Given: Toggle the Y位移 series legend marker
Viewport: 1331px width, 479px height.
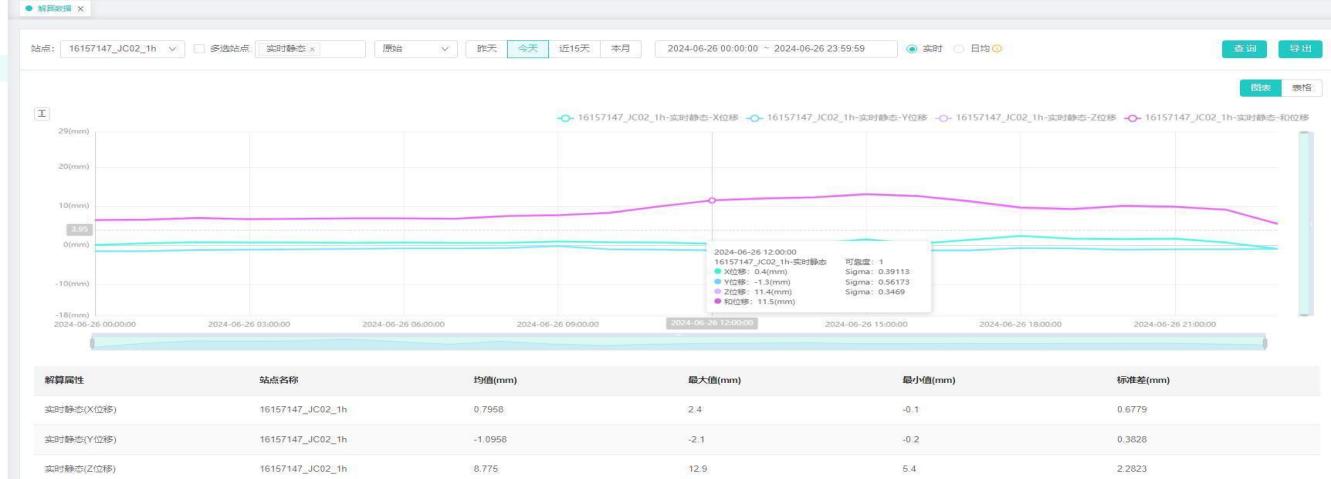Looking at the screenshot, I should pyautogui.click(x=754, y=117).
